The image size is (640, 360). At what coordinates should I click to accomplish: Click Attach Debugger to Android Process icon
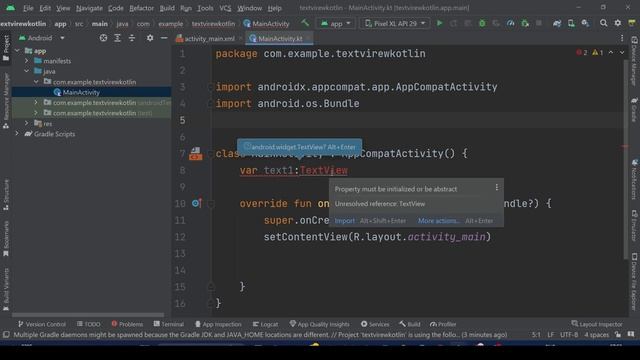point(525,23)
